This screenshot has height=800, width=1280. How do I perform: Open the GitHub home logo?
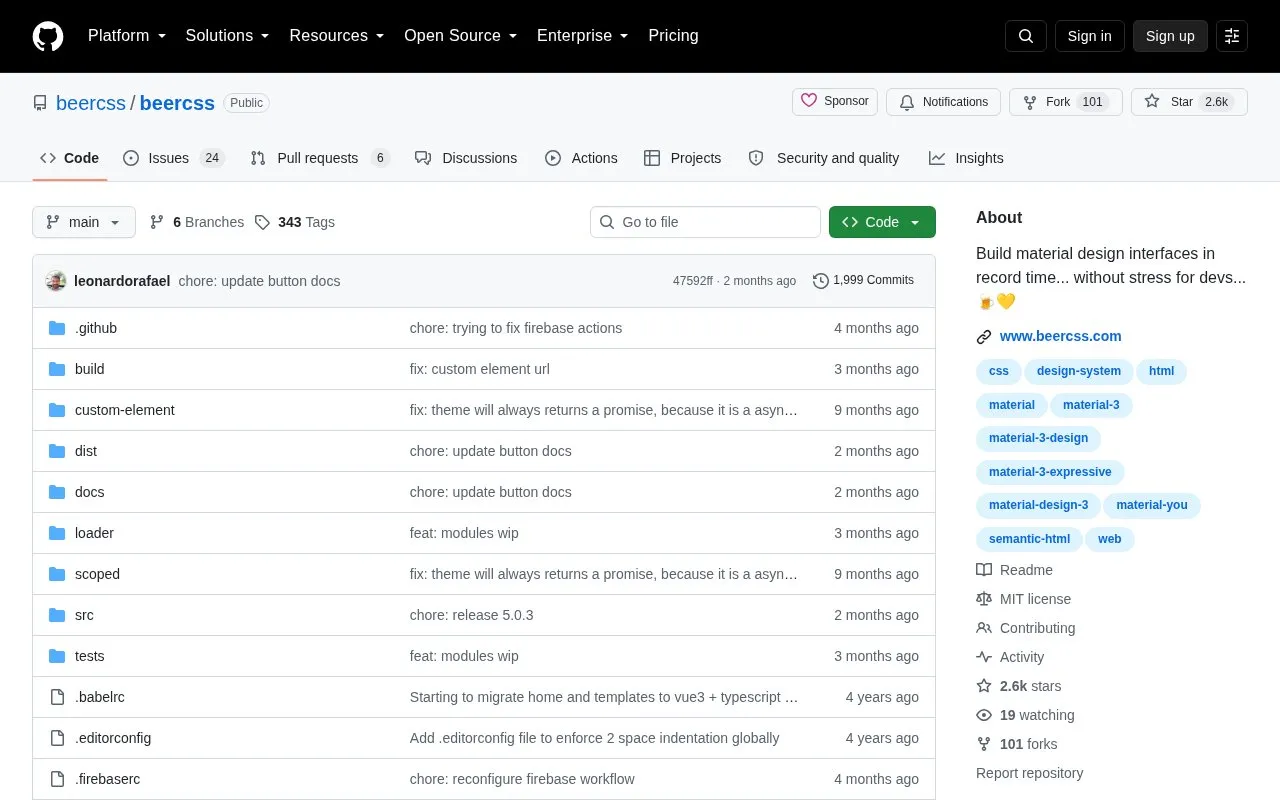coord(48,36)
